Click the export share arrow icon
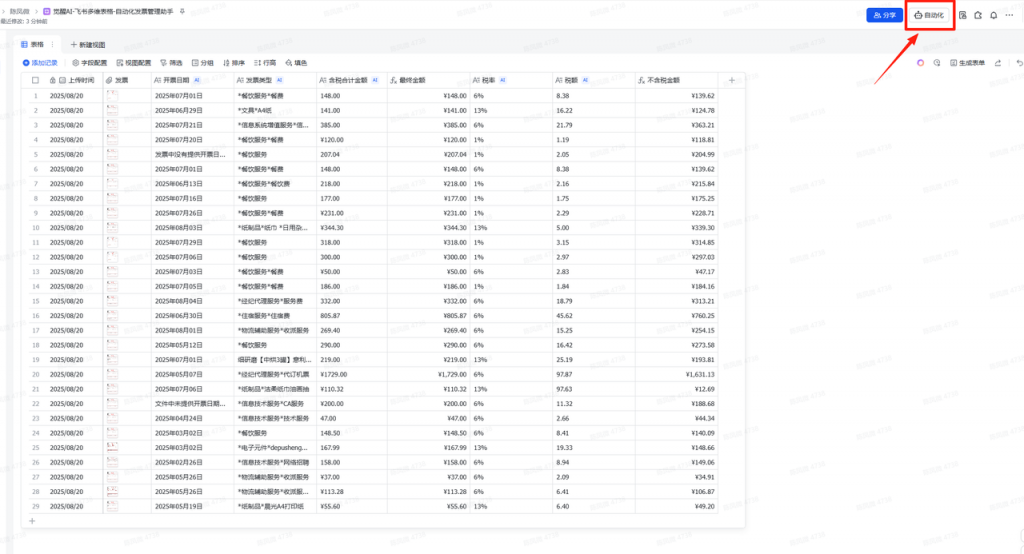This screenshot has width=1024, height=554. click(998, 63)
